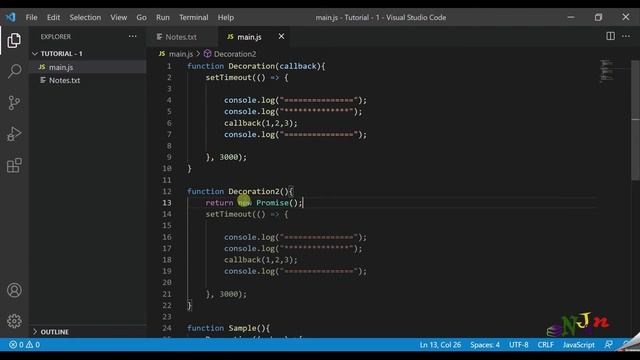This screenshot has height=360, width=640.
Task: Click the errors and warnings status indicator
Action: coord(24,344)
